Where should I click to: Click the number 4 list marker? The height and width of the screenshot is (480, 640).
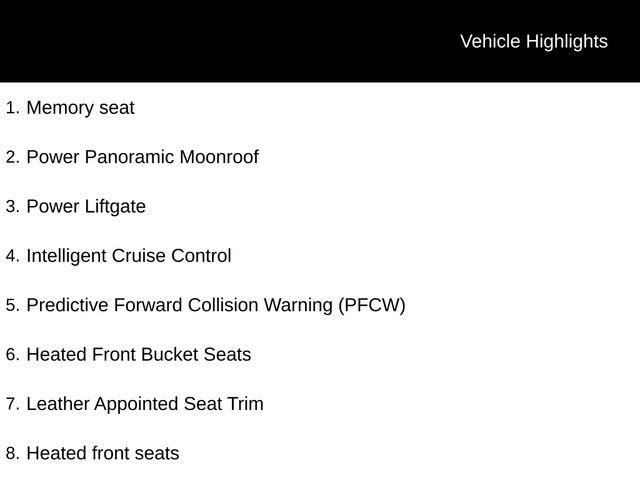(x=12, y=256)
